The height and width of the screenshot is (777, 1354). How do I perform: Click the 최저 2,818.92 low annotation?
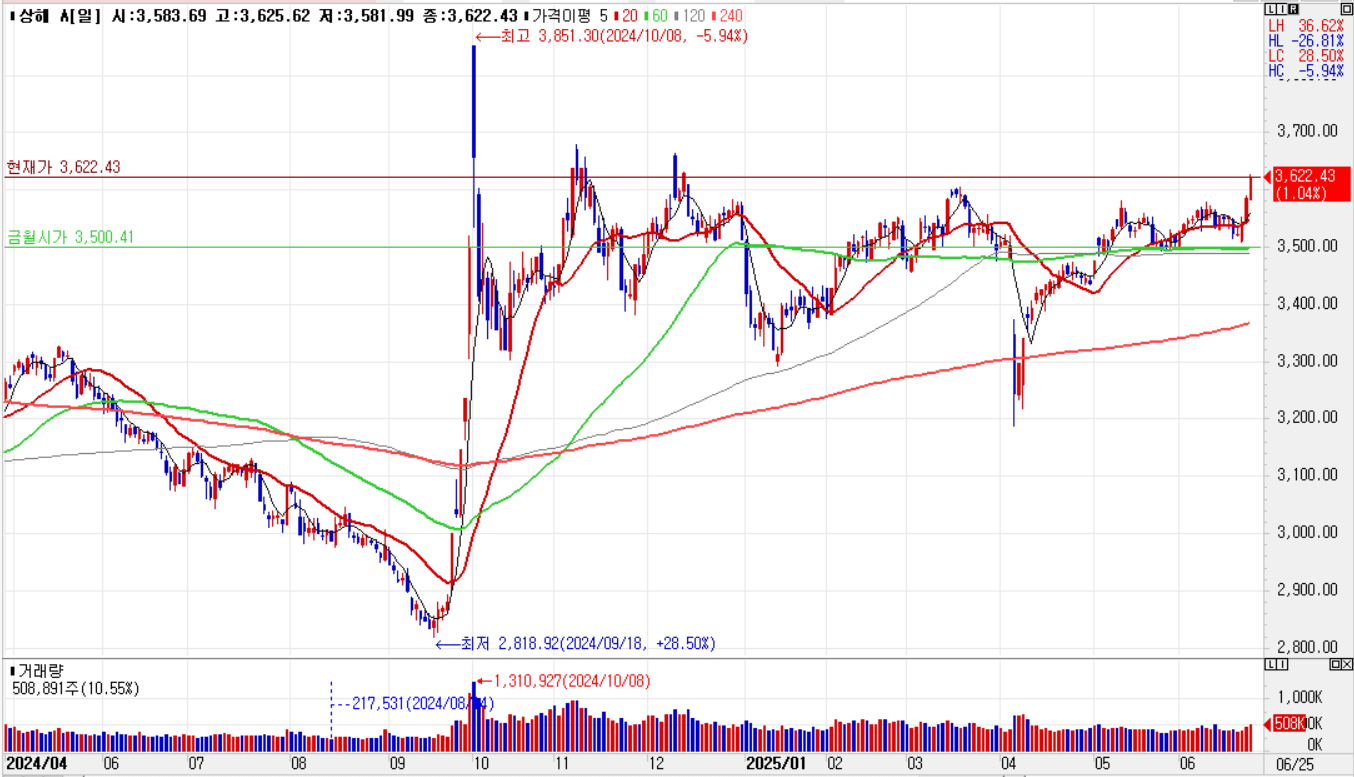[x=575, y=644]
